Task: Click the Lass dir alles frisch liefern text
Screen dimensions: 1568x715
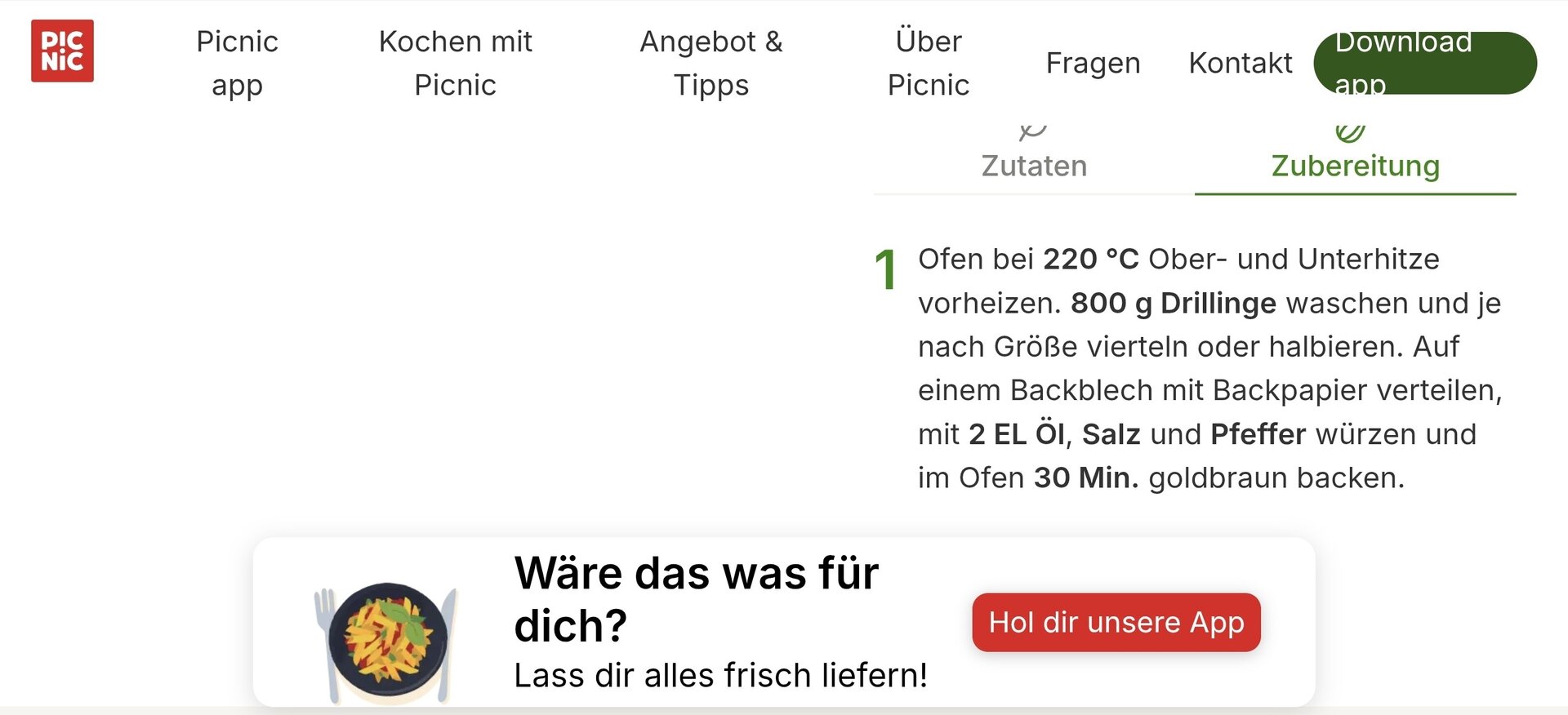Action: click(x=720, y=675)
